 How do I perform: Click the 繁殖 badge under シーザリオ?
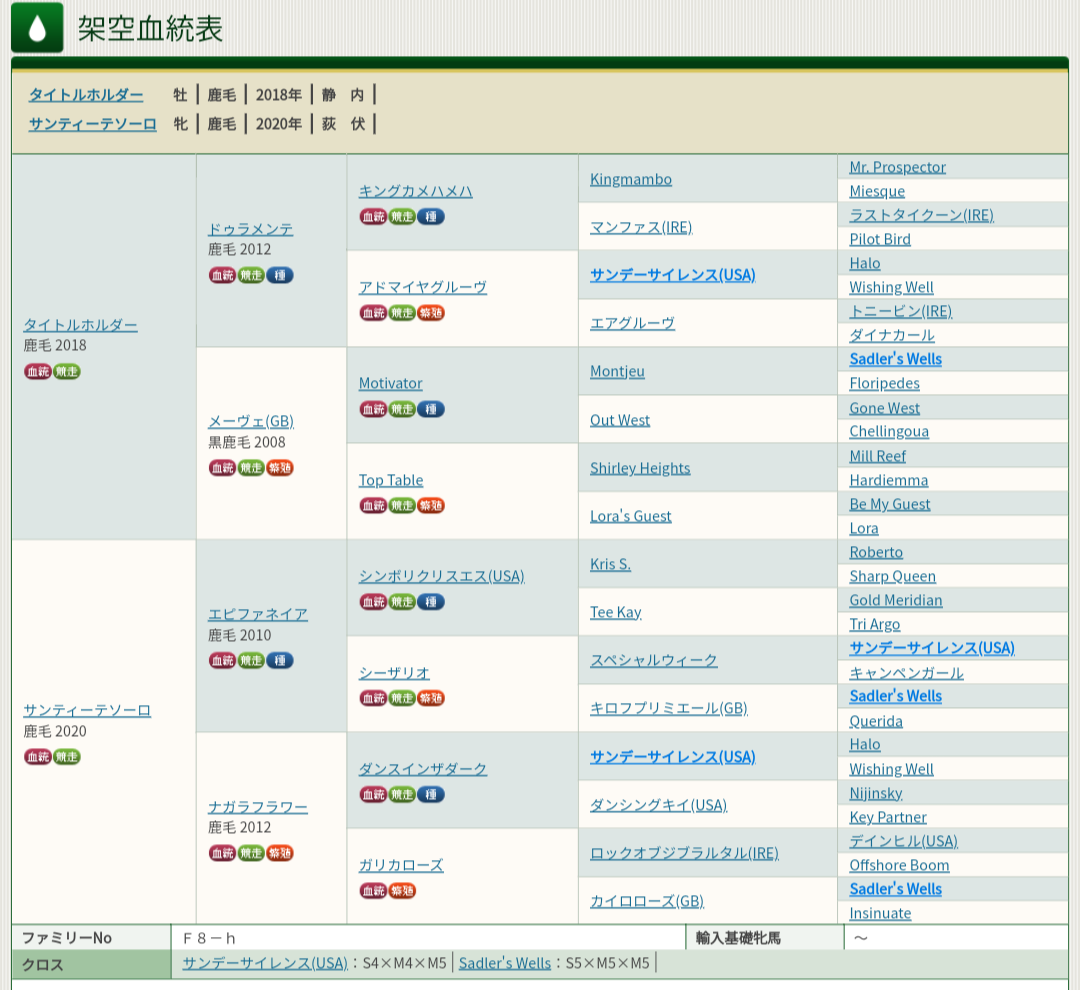point(430,699)
